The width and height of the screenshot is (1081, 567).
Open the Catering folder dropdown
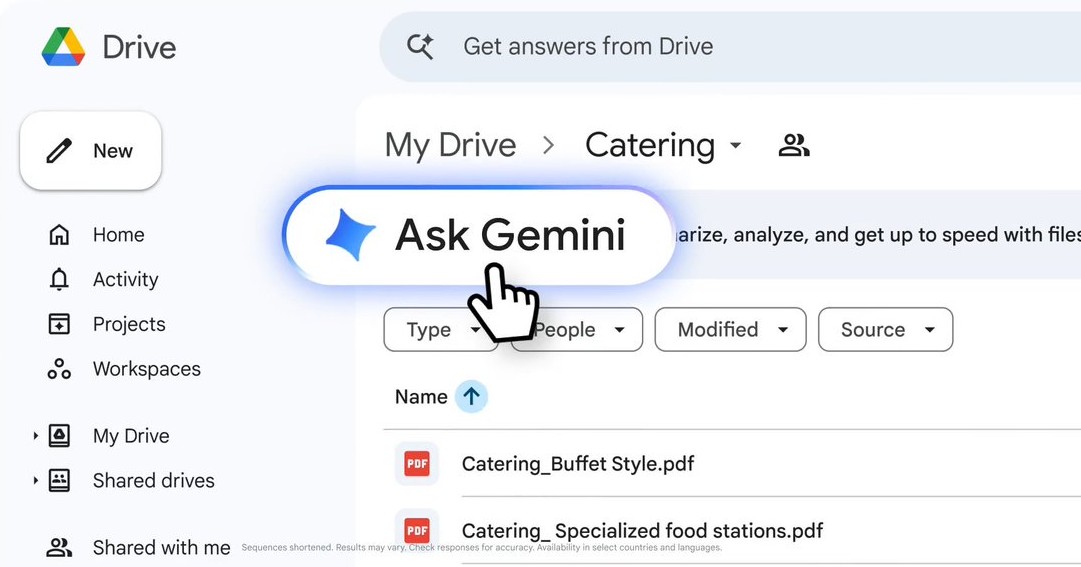point(736,146)
